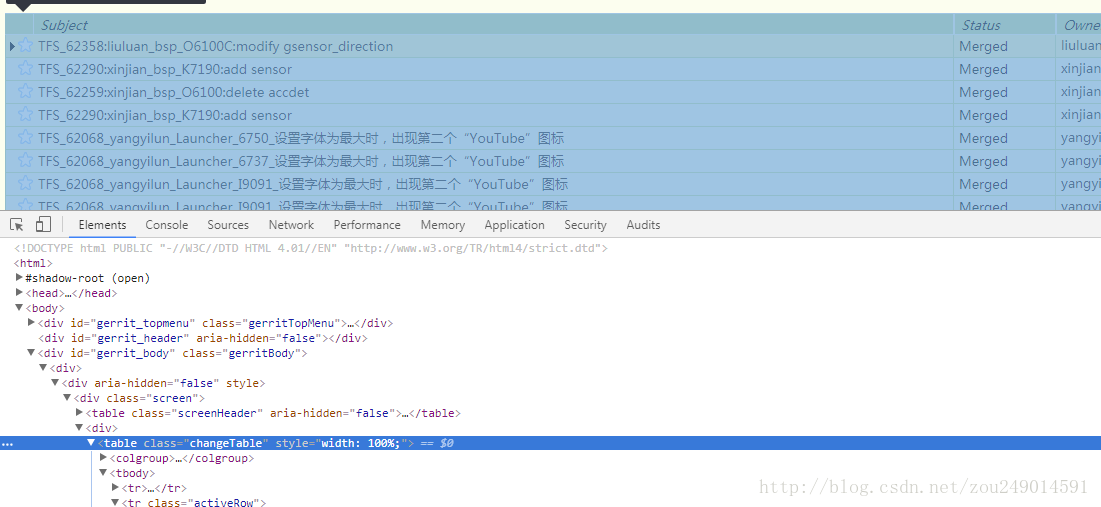Click the row pointer arrow beside TFS_62358

tap(12, 46)
